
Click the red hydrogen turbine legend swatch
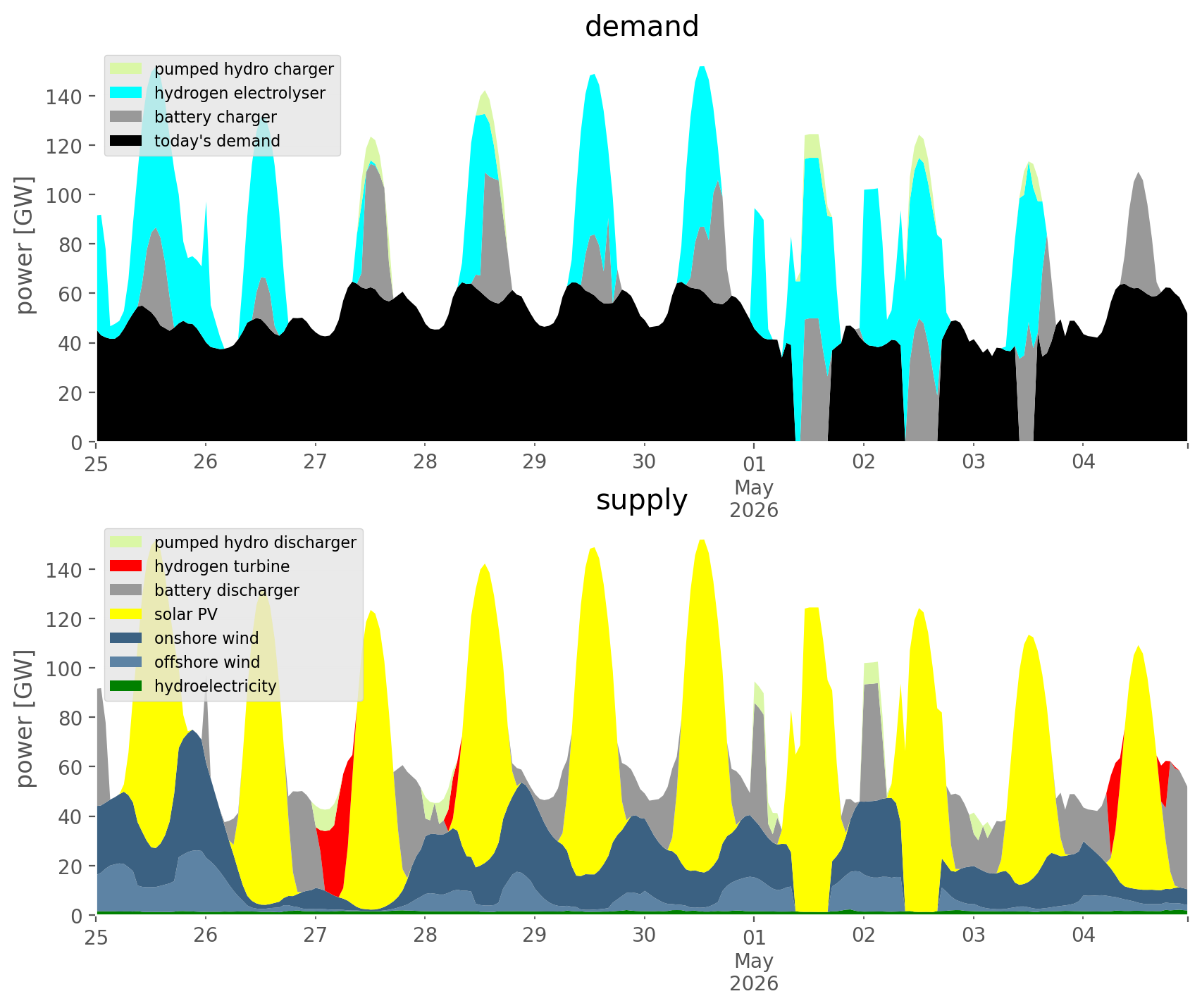(127, 566)
